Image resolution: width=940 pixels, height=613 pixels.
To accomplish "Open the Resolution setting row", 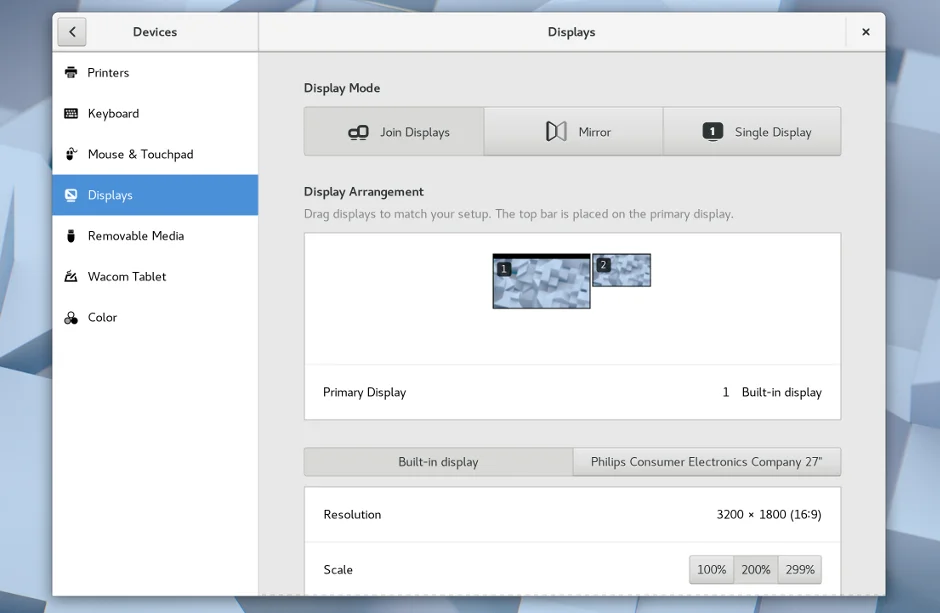I will [x=572, y=514].
